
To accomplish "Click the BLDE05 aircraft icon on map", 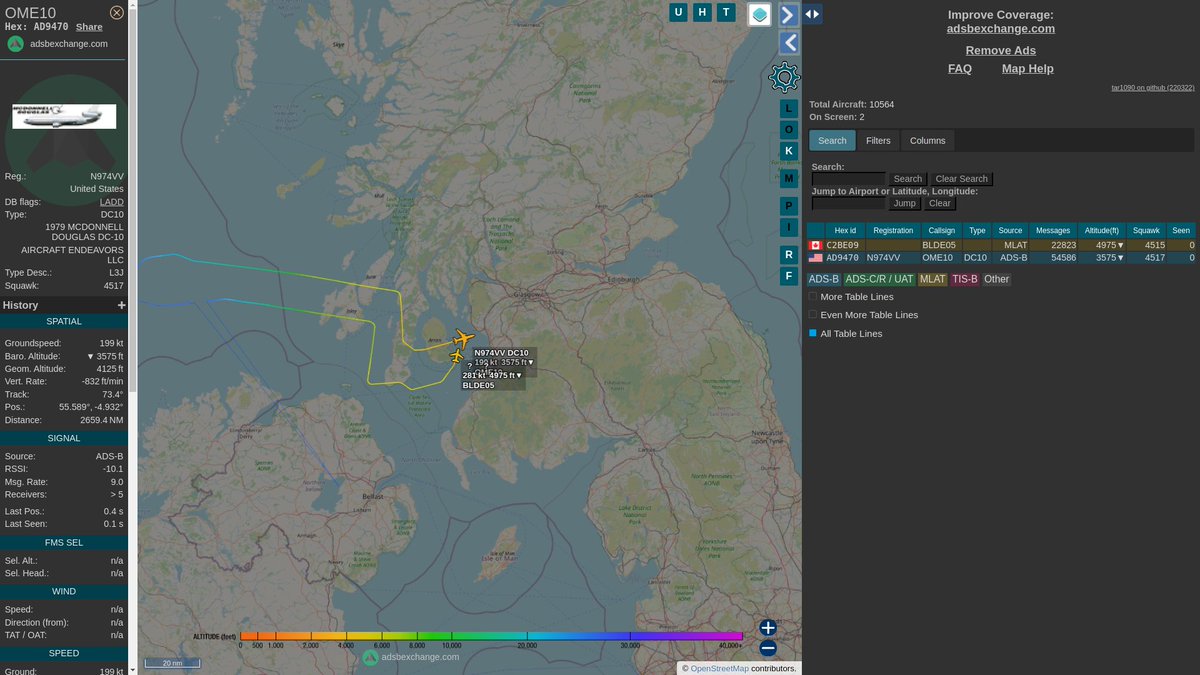I will 457,357.
